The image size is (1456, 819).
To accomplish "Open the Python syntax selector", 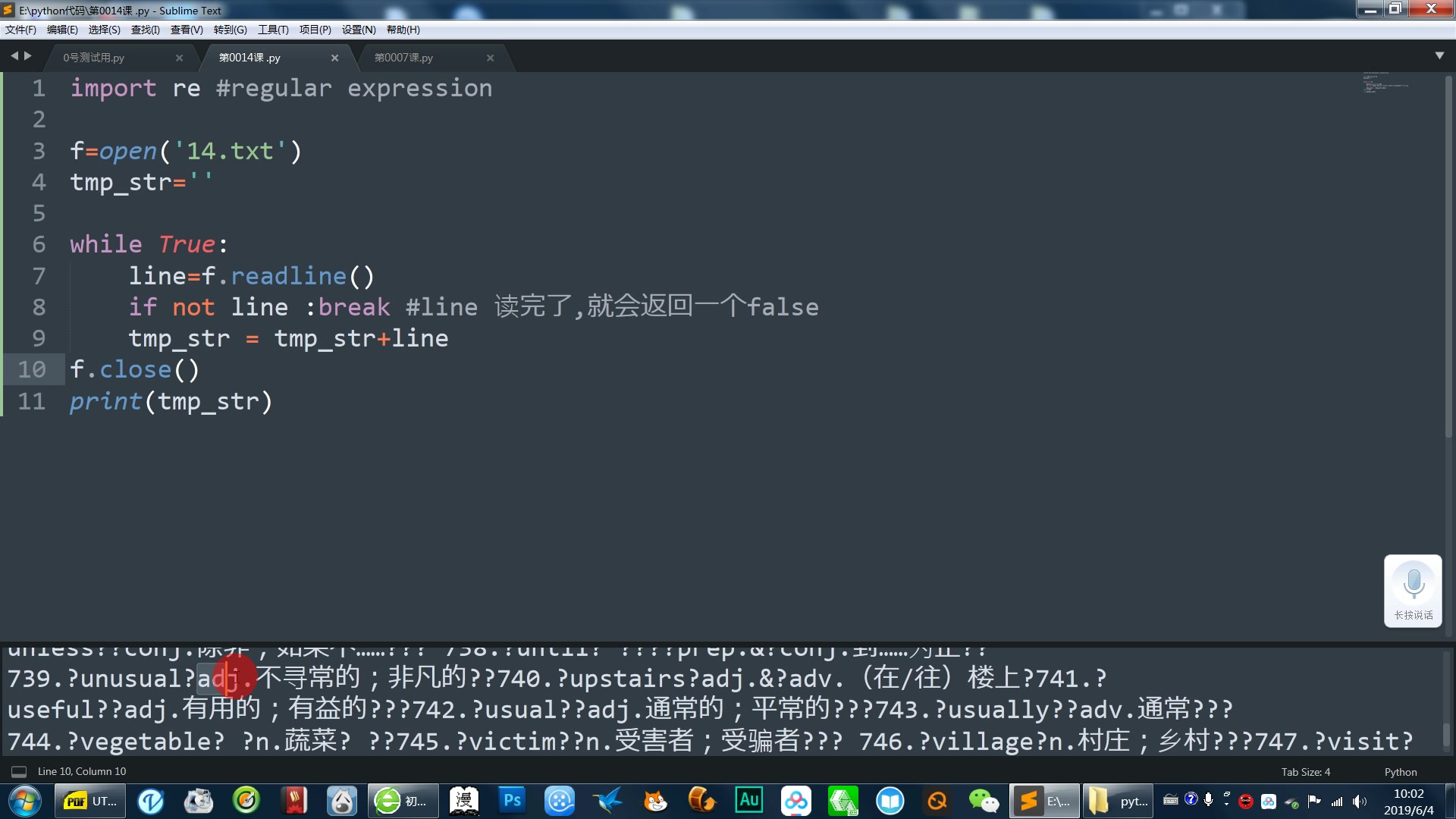I will click(x=1400, y=771).
